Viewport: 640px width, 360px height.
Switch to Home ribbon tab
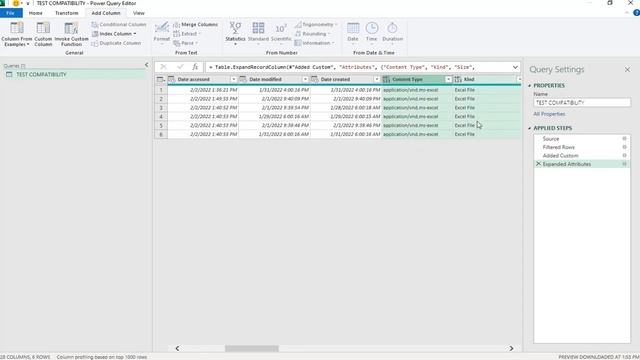point(36,13)
